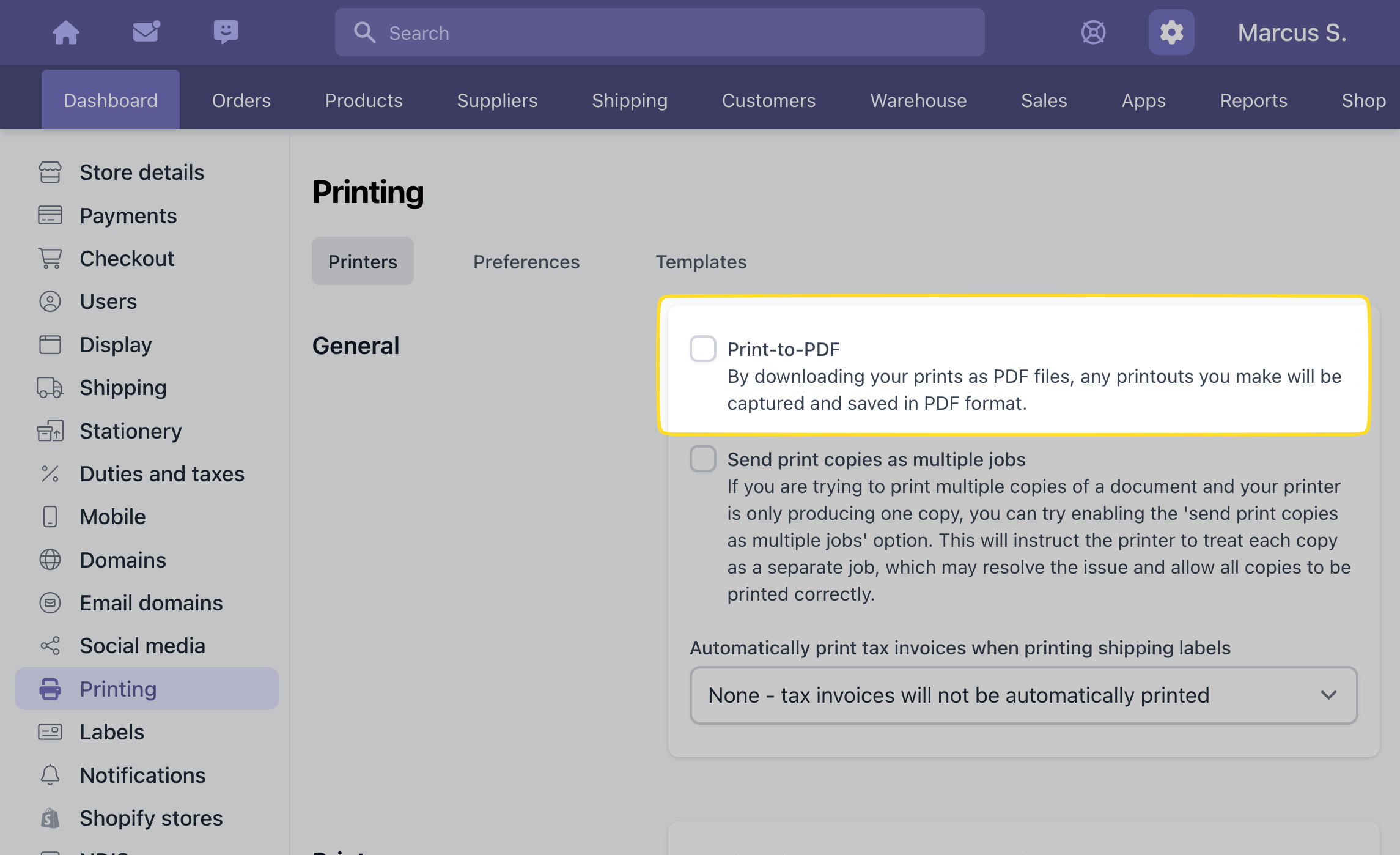Viewport: 1400px width, 855px height.
Task: Open the Orders menu
Action: (241, 100)
